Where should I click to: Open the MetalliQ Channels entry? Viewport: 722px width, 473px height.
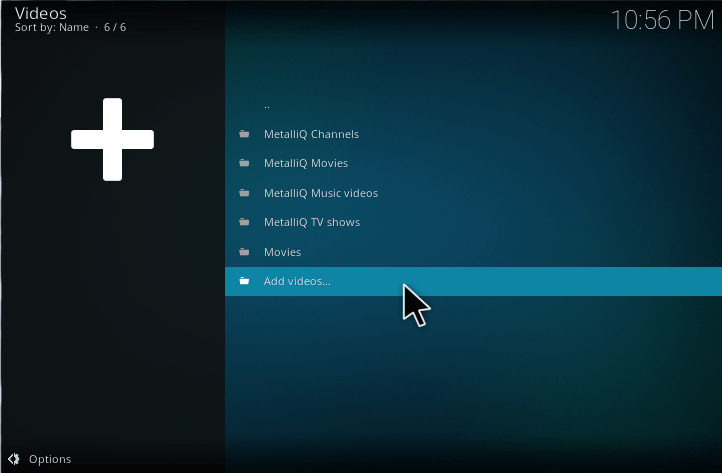[x=473, y=134]
